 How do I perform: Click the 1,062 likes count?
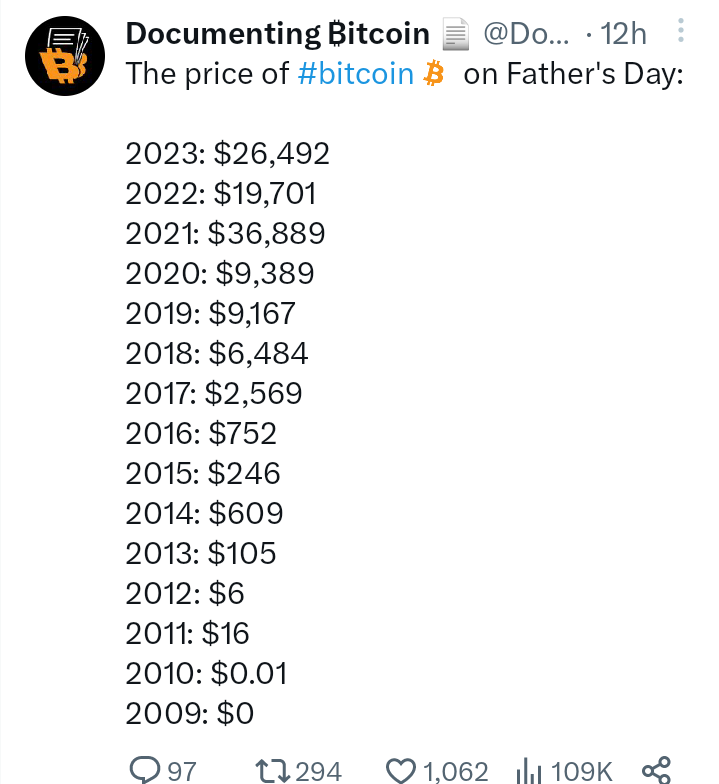456,771
